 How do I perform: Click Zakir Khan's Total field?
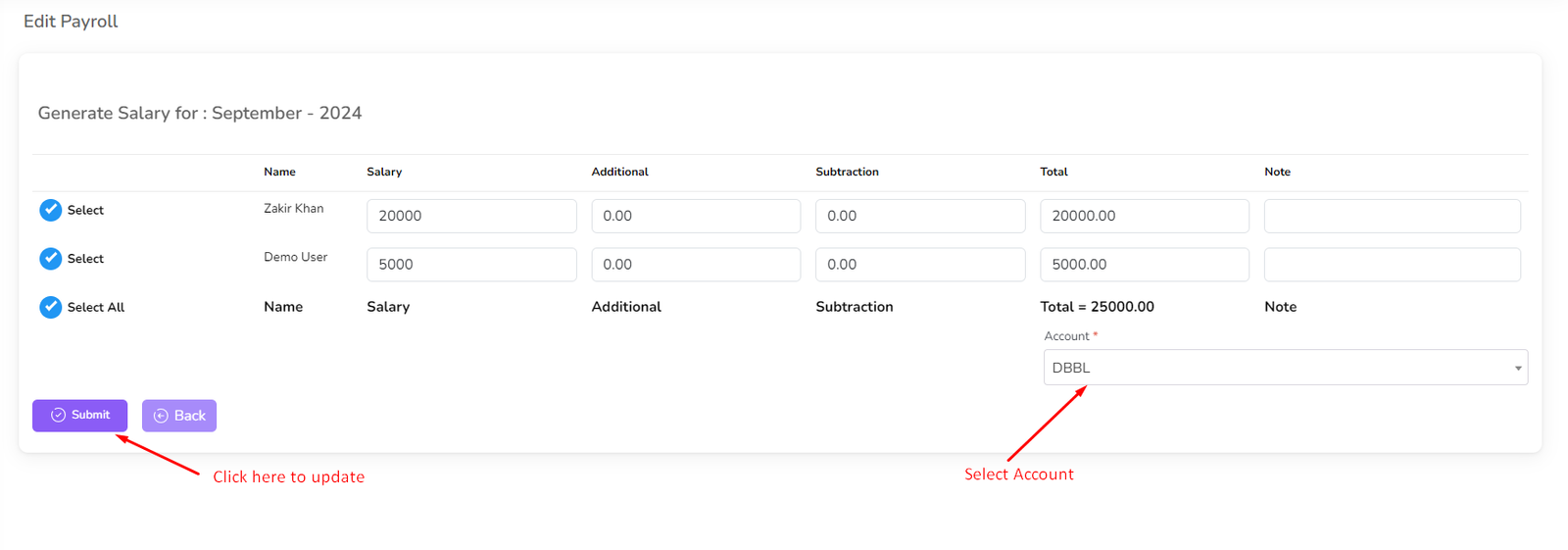tap(1144, 216)
